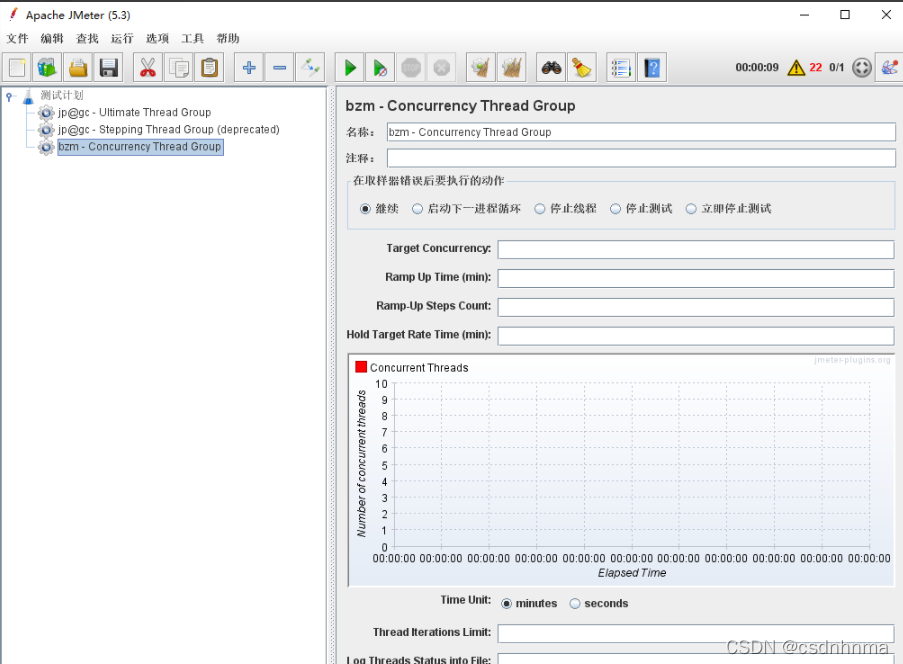Select jp@gc - Ultimate Thread Group node

click(x=134, y=112)
